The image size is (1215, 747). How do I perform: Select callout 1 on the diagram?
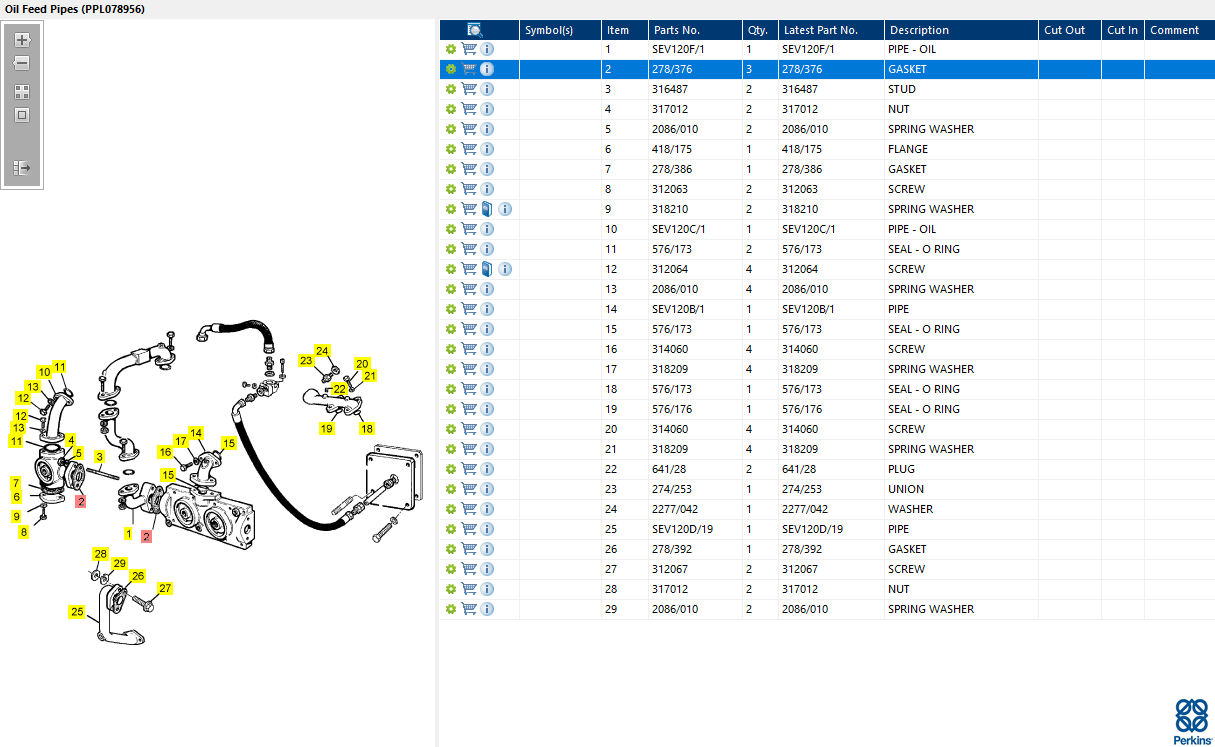(128, 533)
